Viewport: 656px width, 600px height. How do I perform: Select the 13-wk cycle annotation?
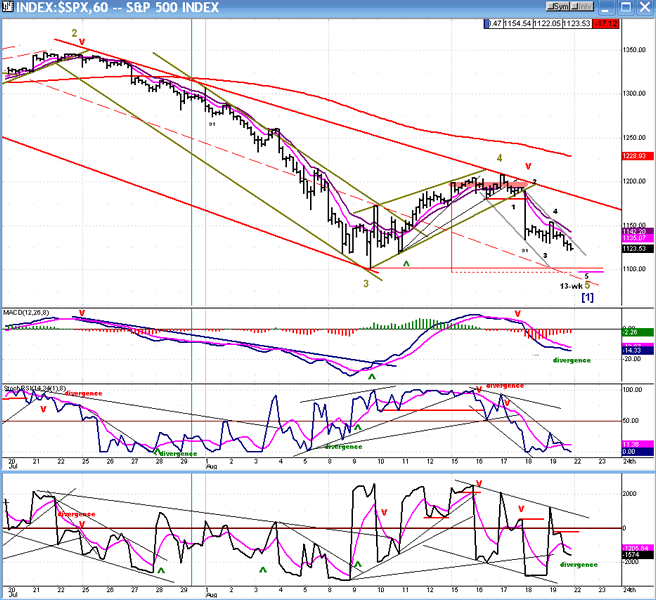(x=570, y=286)
